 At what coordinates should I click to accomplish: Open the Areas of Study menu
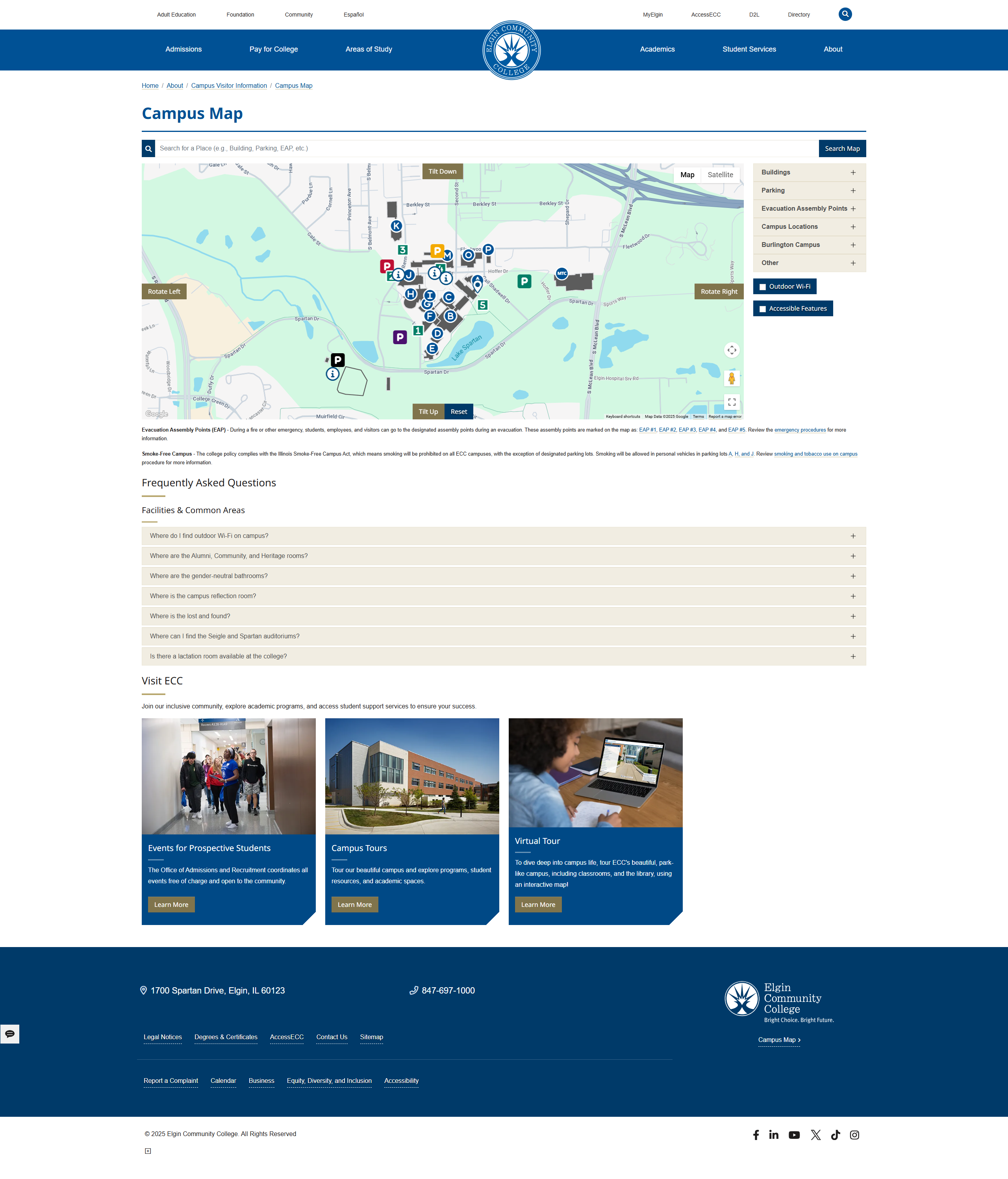(369, 50)
